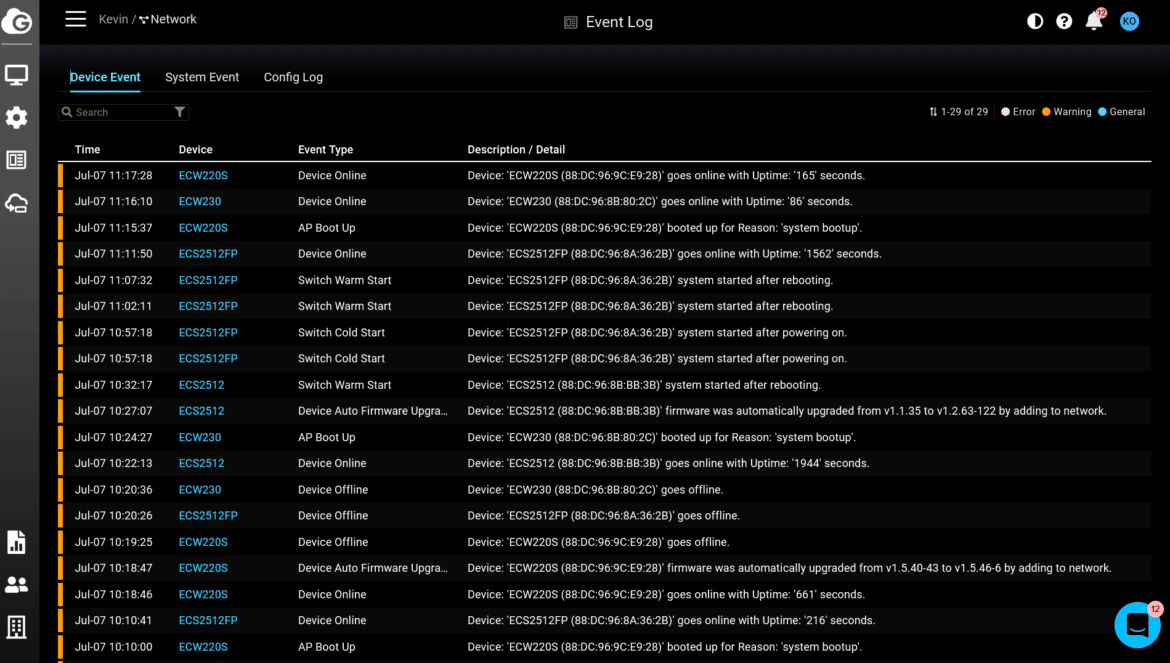Sort by the Device column header
Viewport: 1170px width, 663px height.
pos(195,149)
